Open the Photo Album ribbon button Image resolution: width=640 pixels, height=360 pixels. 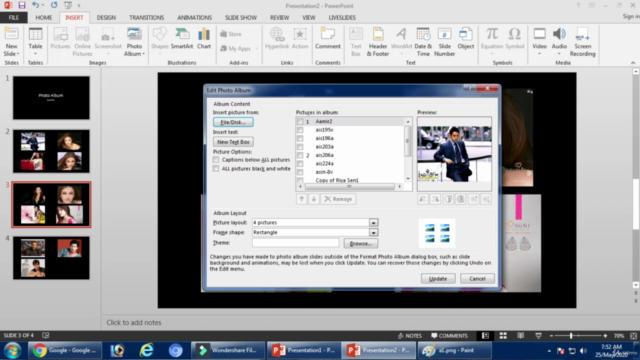click(134, 43)
